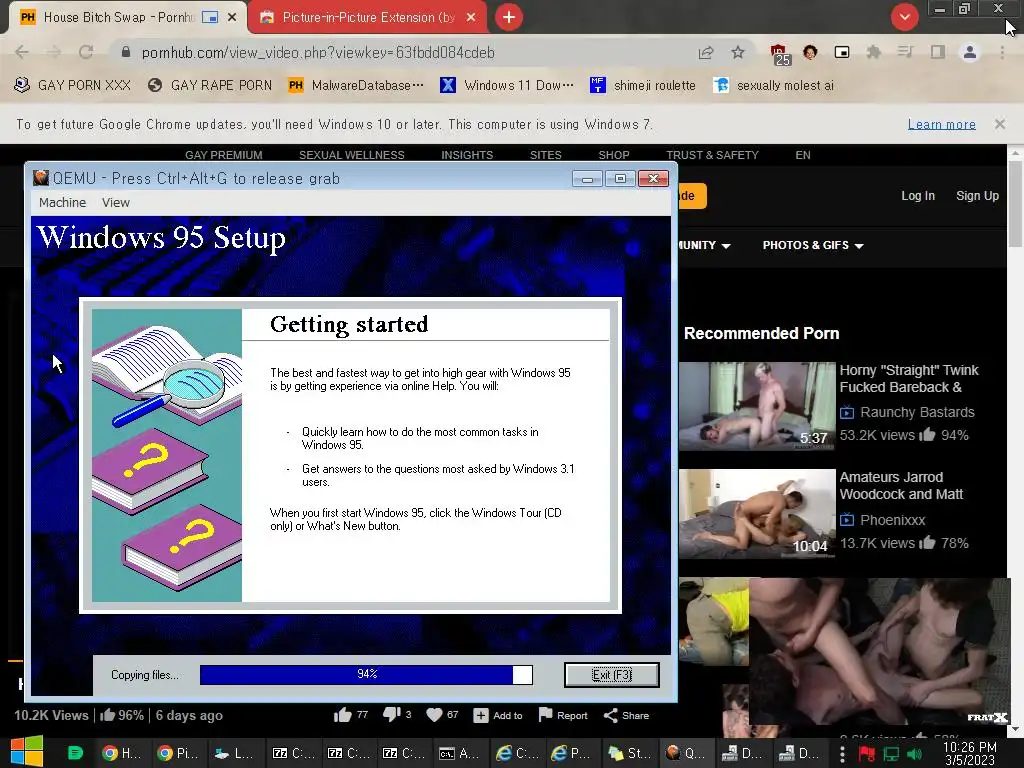Click the heart favorite icon showing 67

point(434,715)
